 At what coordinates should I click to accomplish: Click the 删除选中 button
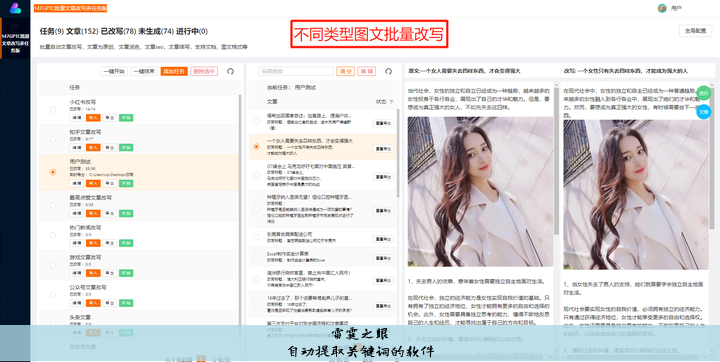point(204,71)
